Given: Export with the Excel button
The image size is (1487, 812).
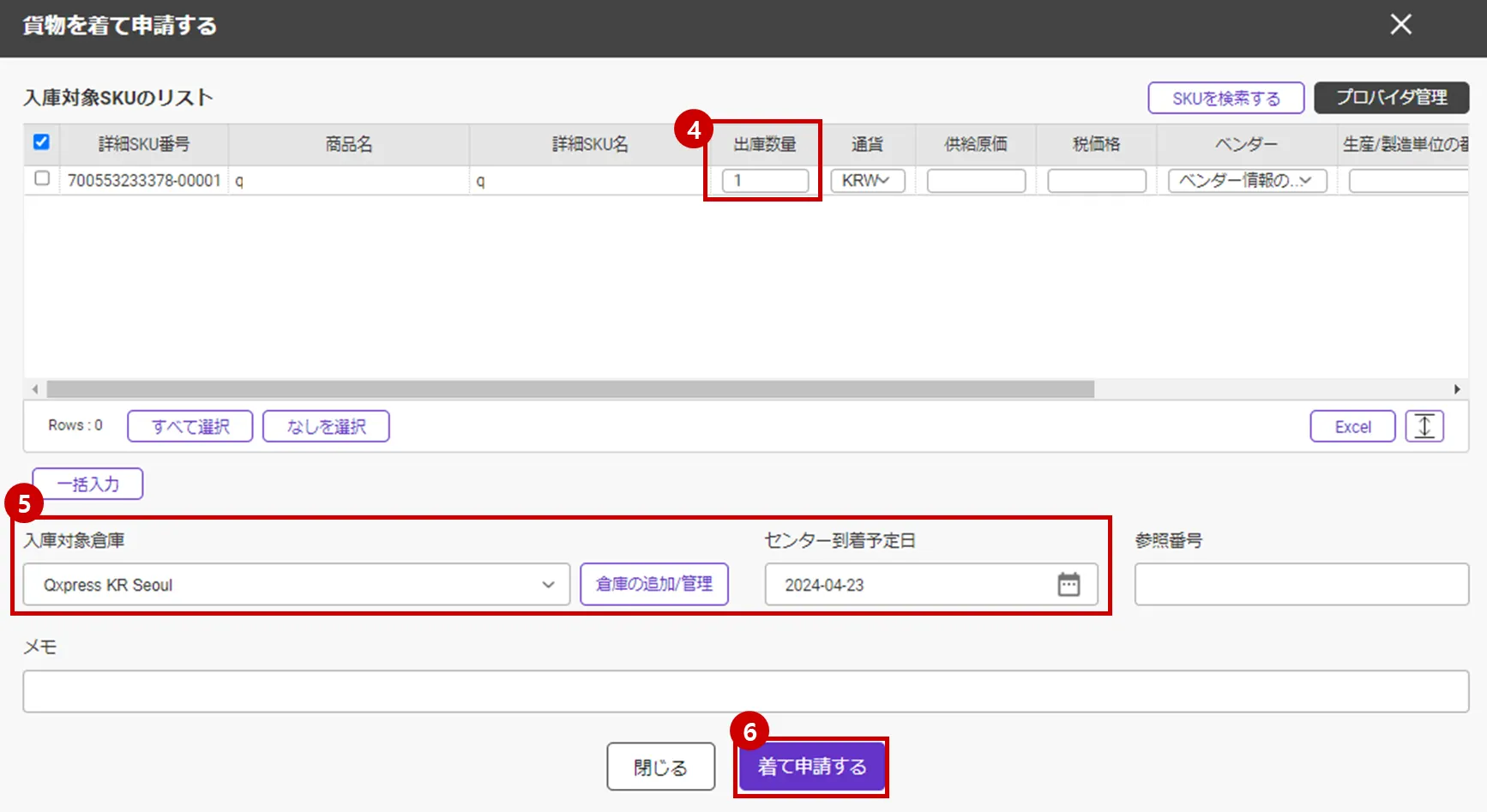Looking at the screenshot, I should [1352, 426].
